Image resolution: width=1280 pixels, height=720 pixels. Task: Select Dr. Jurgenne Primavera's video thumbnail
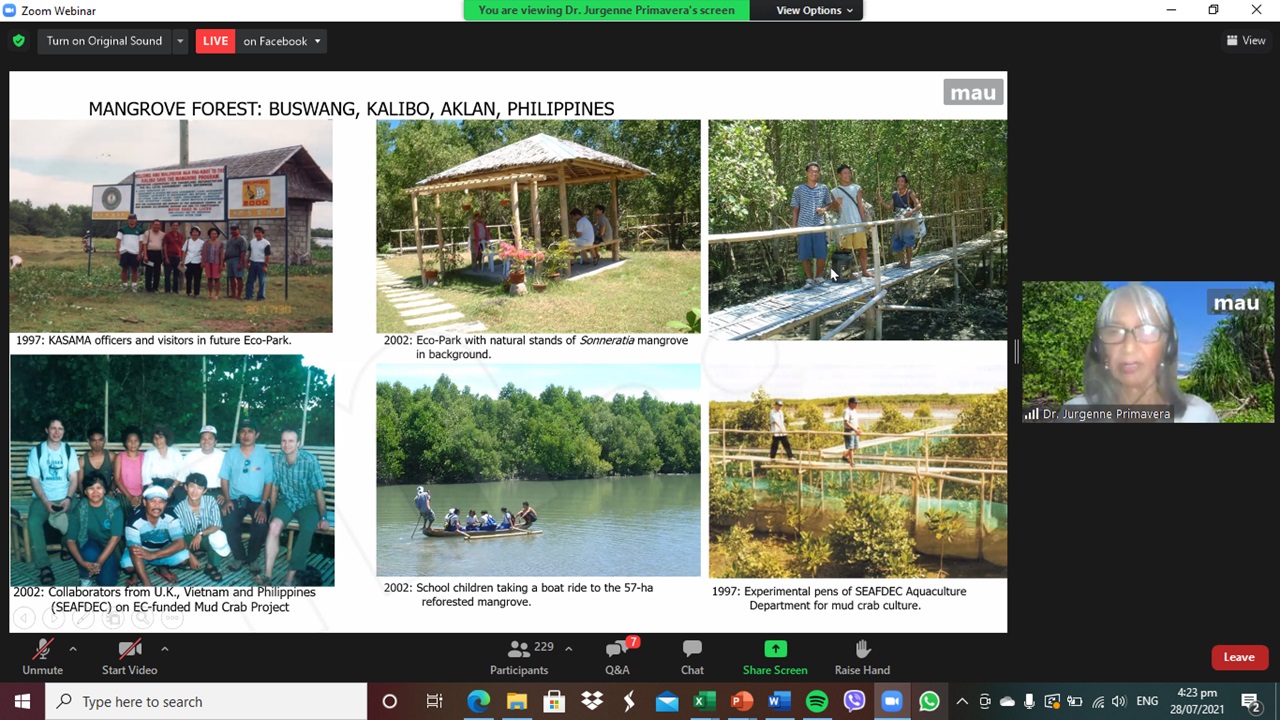coord(1148,352)
